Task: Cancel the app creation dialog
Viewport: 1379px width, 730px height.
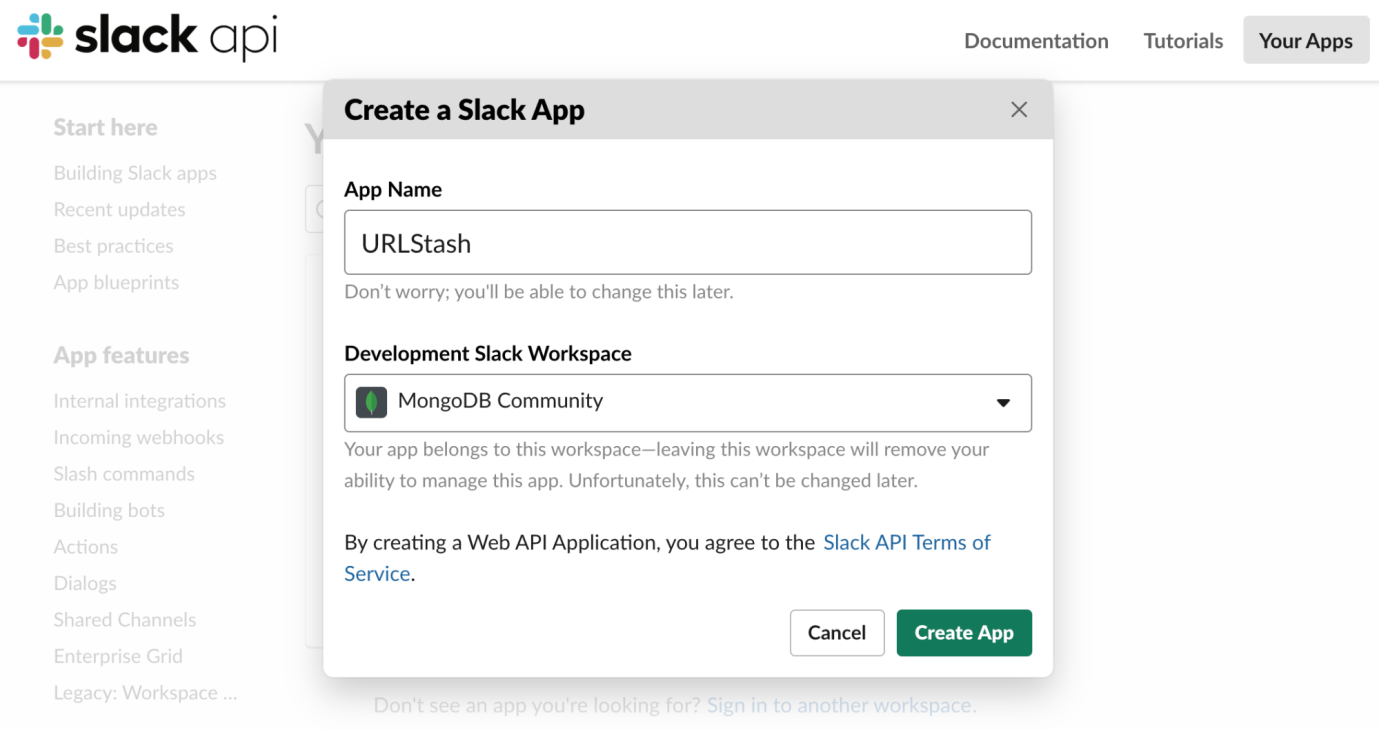Action: click(836, 632)
